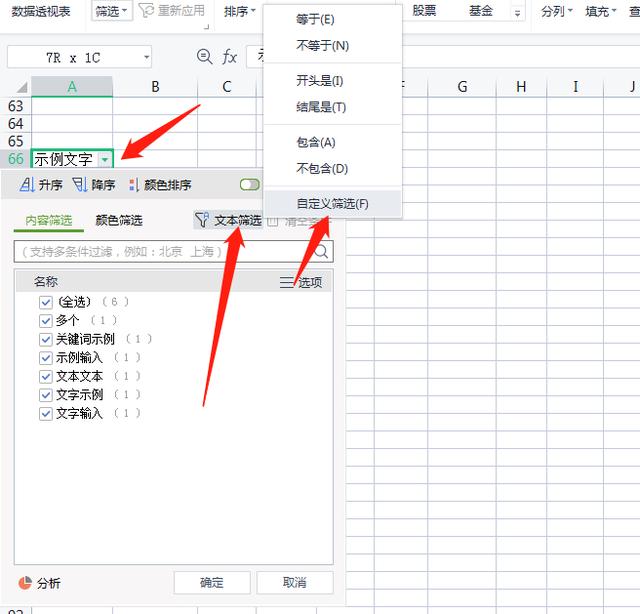Open the 选项 options list icon
The height and width of the screenshot is (614, 640).
point(287,282)
